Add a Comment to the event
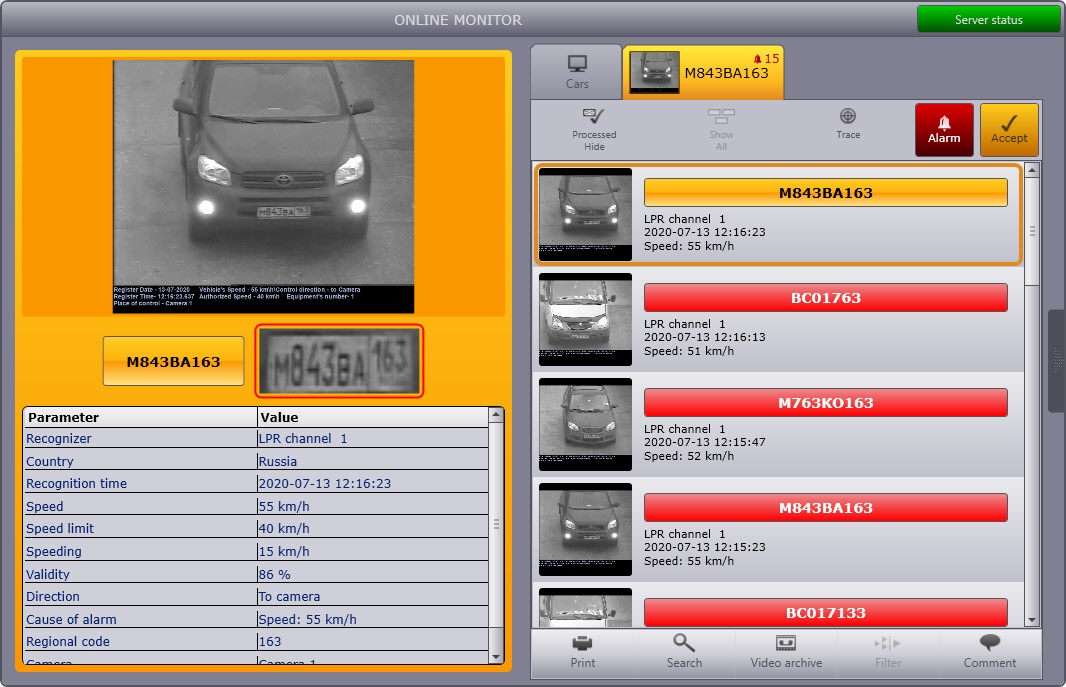The height and width of the screenshot is (687, 1066). (989, 652)
